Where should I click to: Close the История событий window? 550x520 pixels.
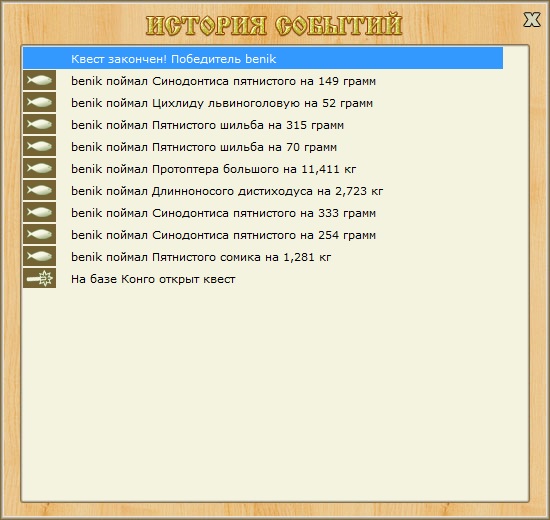[x=532, y=19]
